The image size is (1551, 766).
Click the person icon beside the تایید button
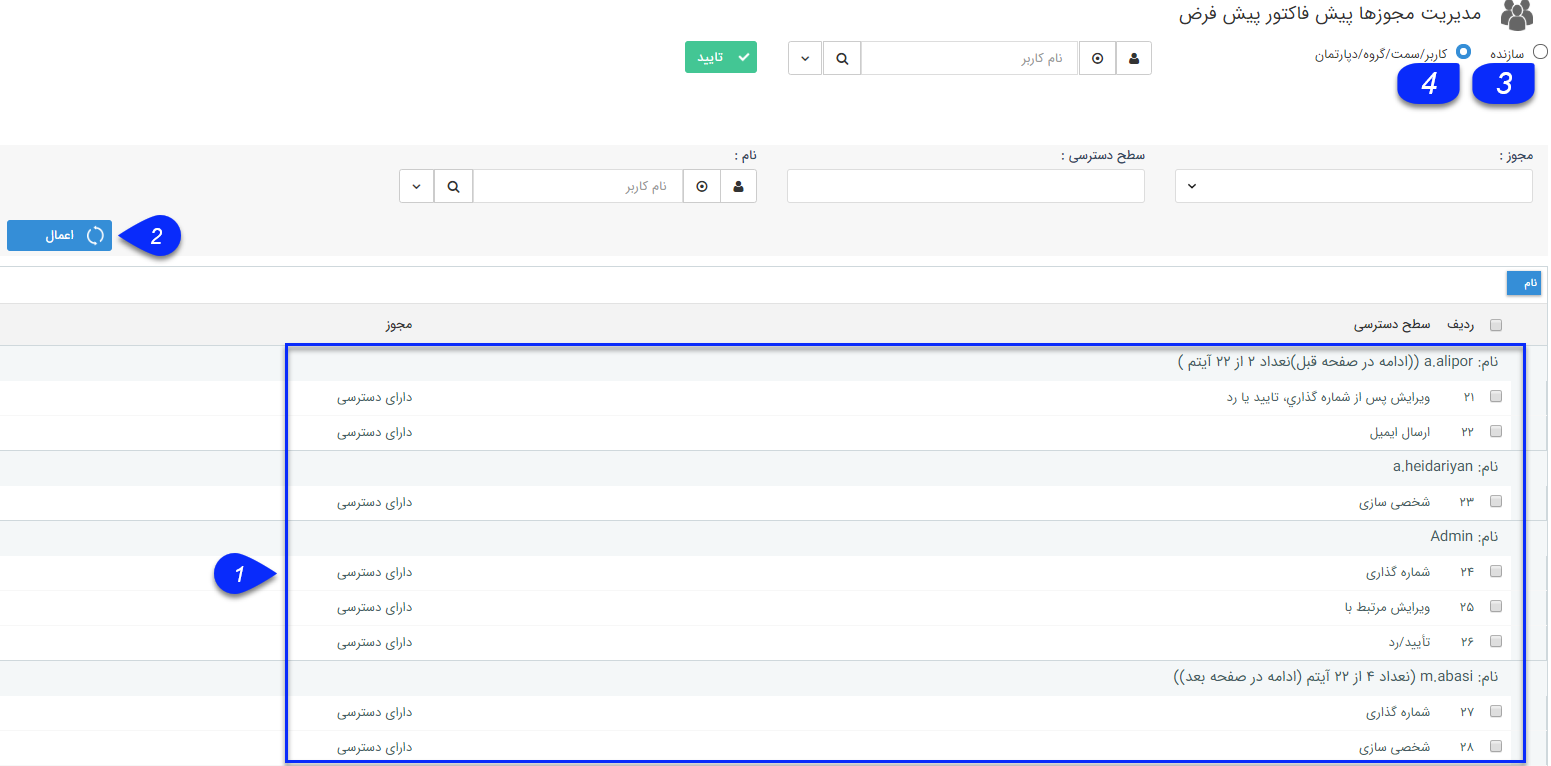(x=1133, y=59)
